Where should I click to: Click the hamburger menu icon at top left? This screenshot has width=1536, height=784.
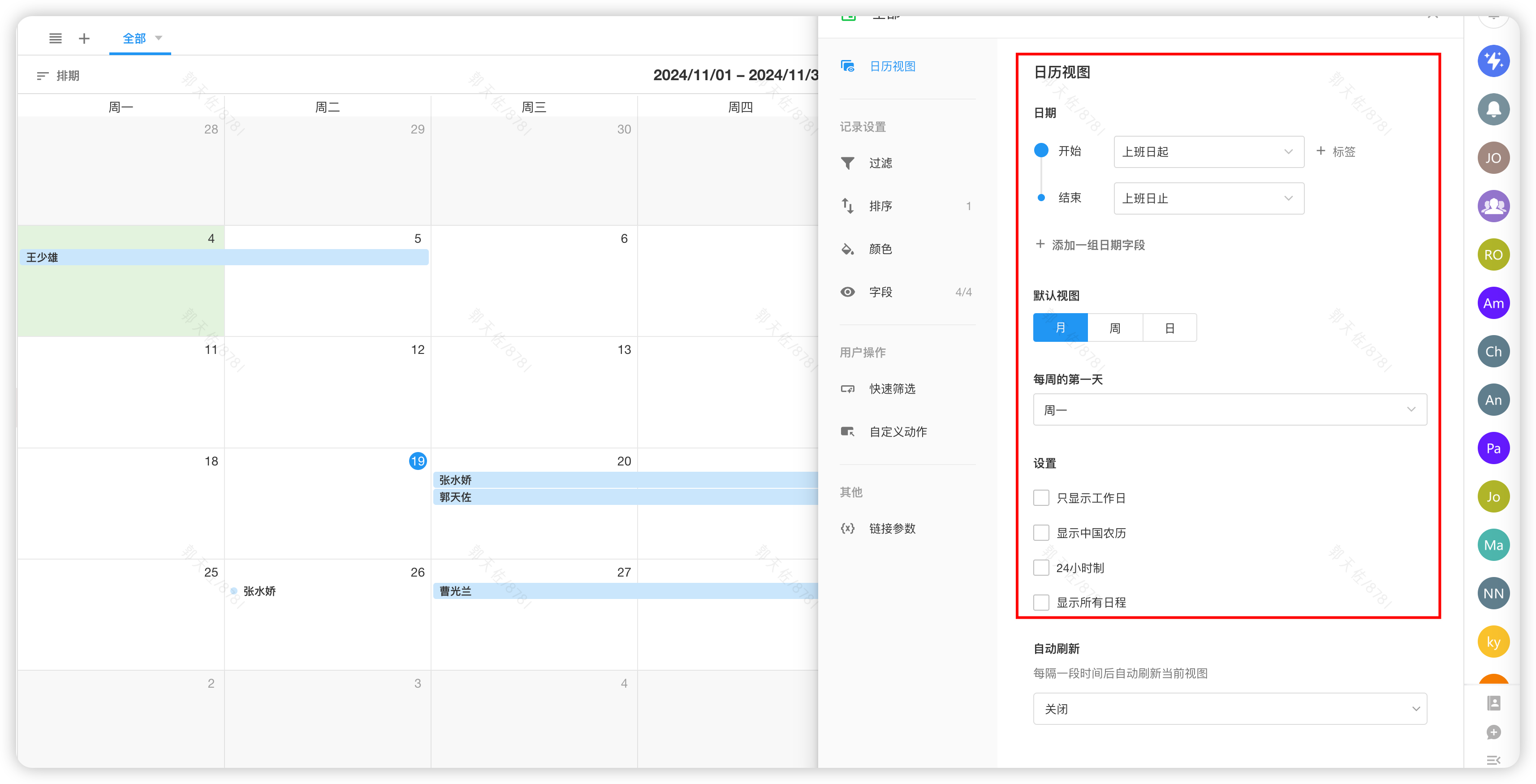pos(55,38)
